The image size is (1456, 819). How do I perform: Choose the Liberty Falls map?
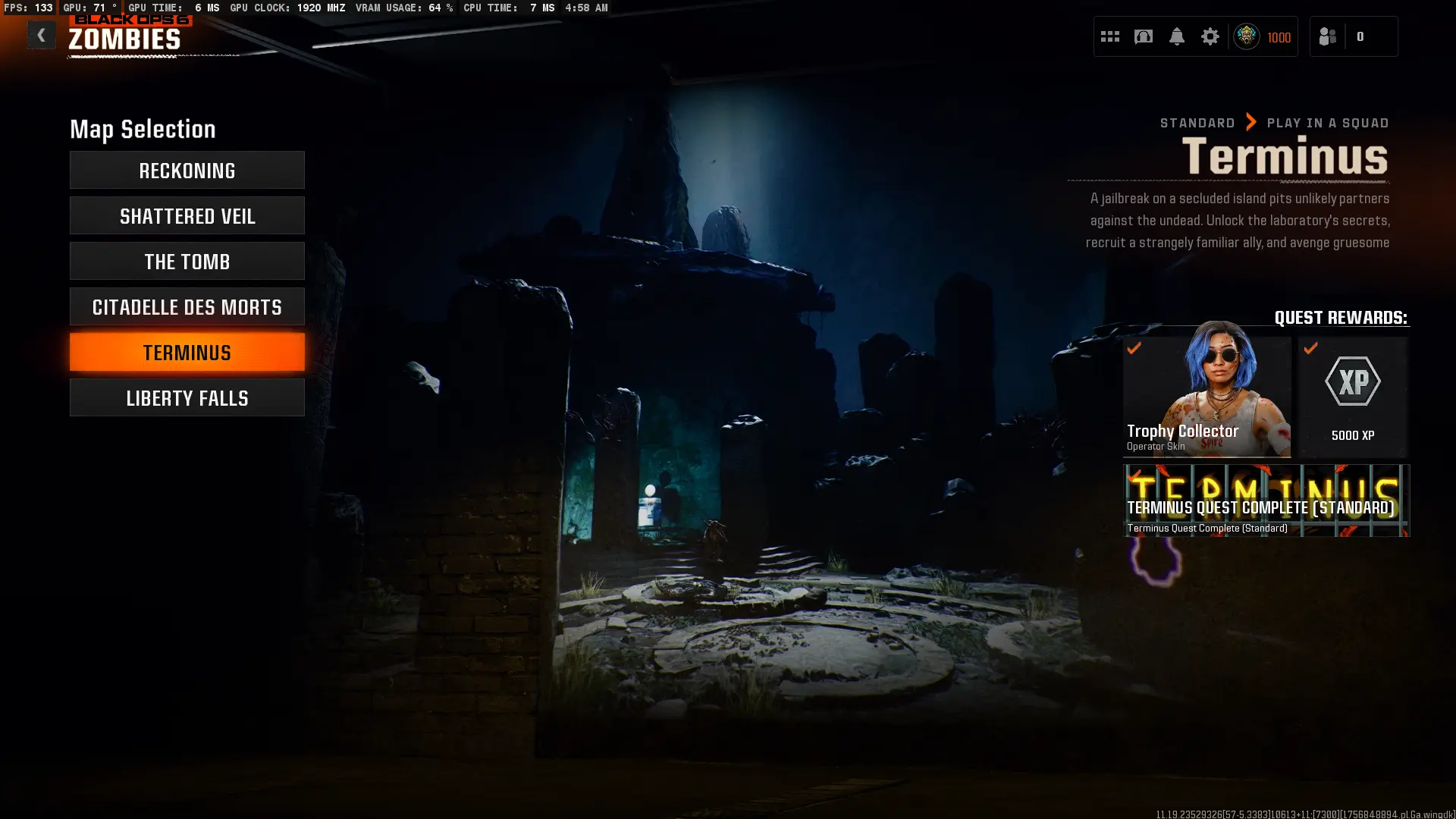coord(187,398)
